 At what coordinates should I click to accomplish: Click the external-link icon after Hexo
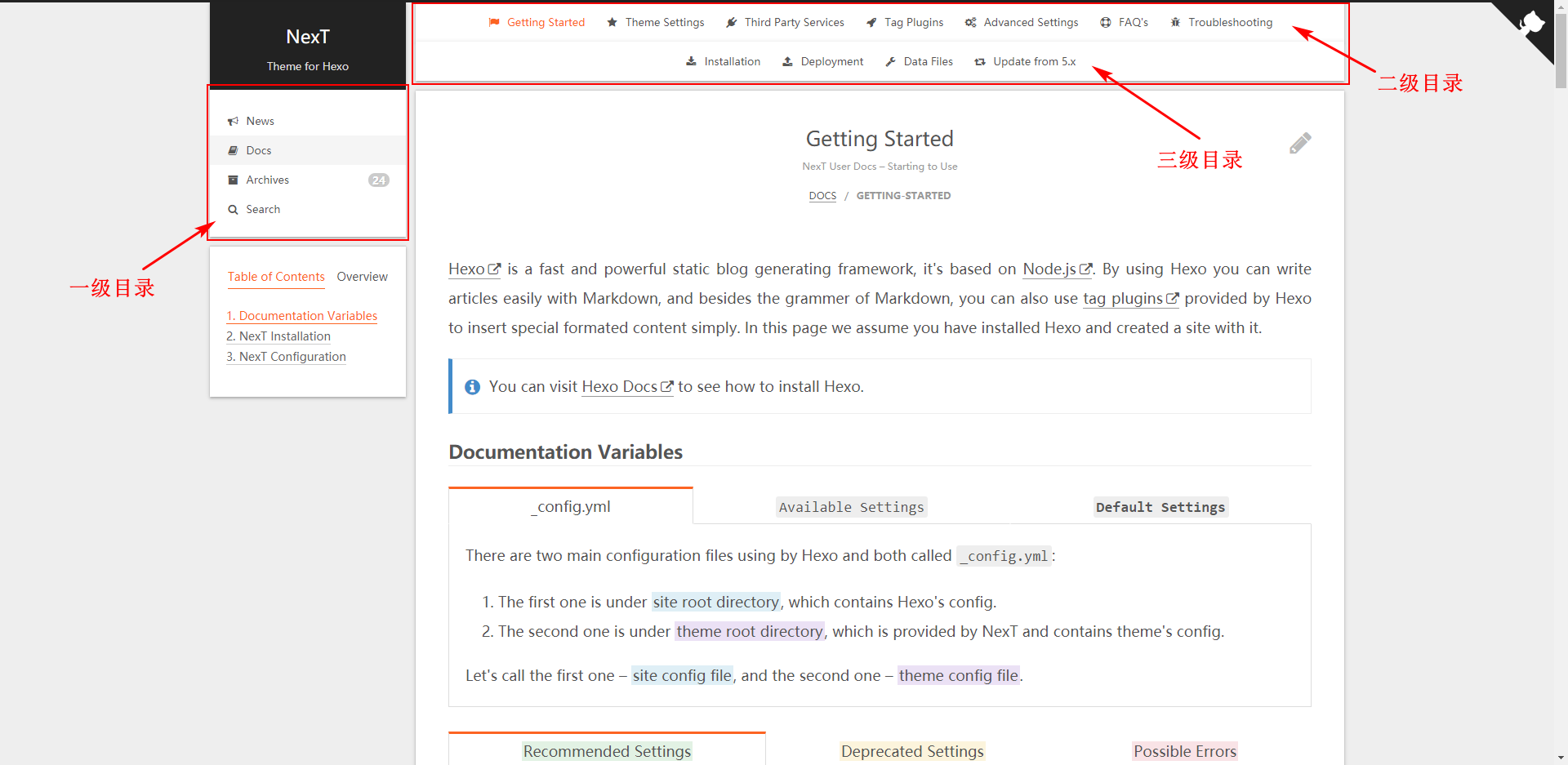pos(494,269)
